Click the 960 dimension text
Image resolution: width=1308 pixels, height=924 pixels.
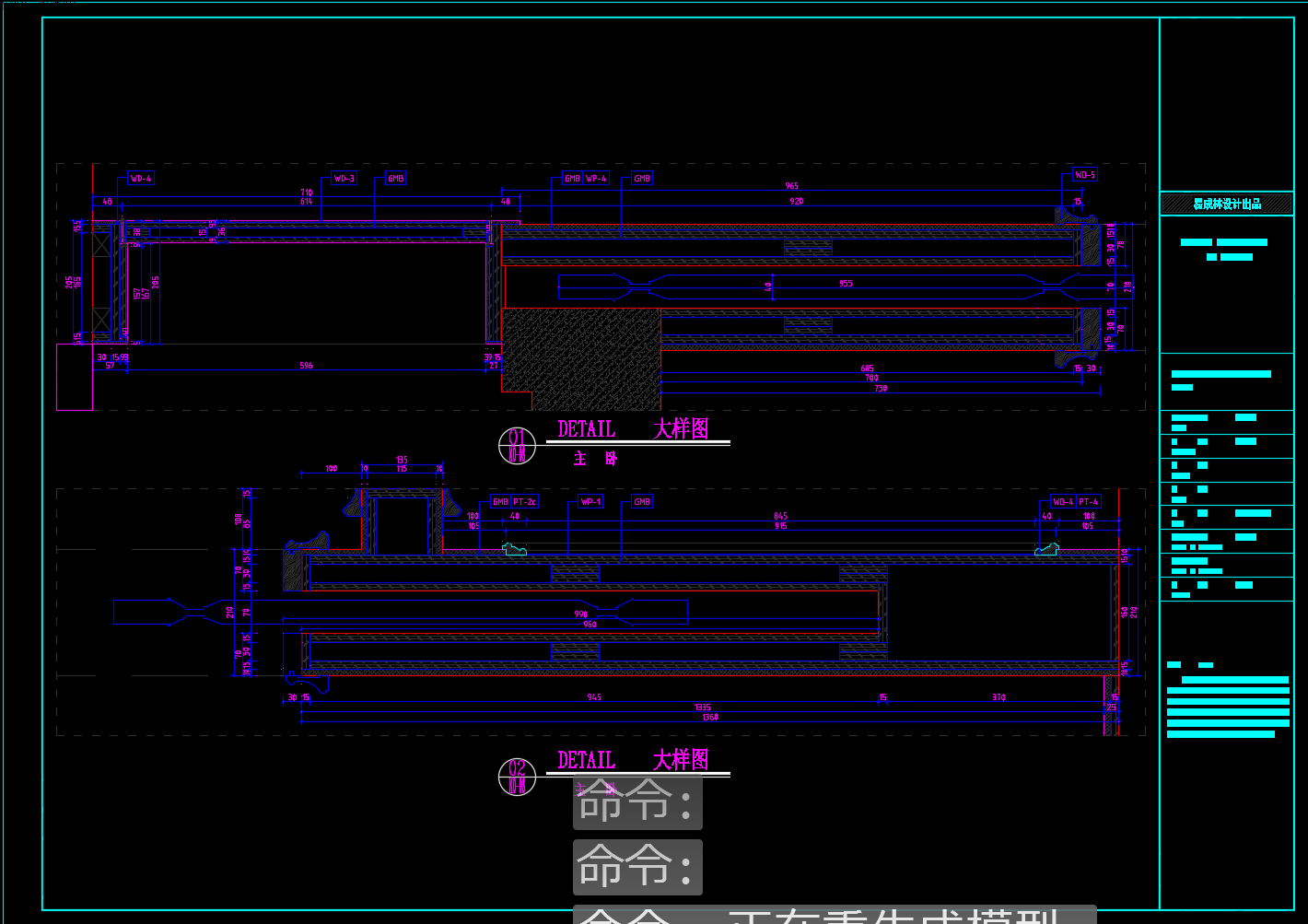590,625
